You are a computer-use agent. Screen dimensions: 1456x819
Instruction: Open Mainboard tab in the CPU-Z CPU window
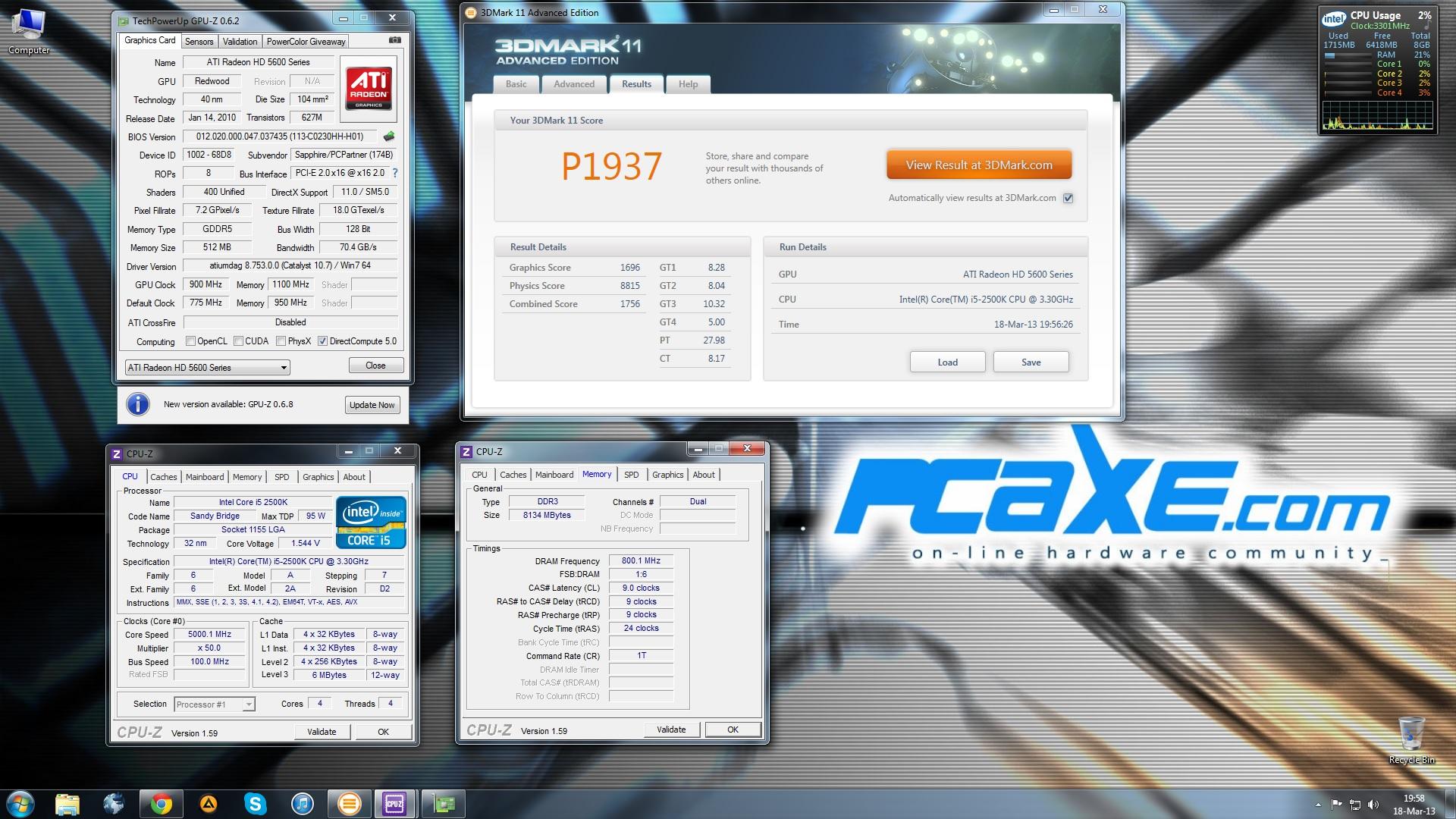(x=205, y=477)
